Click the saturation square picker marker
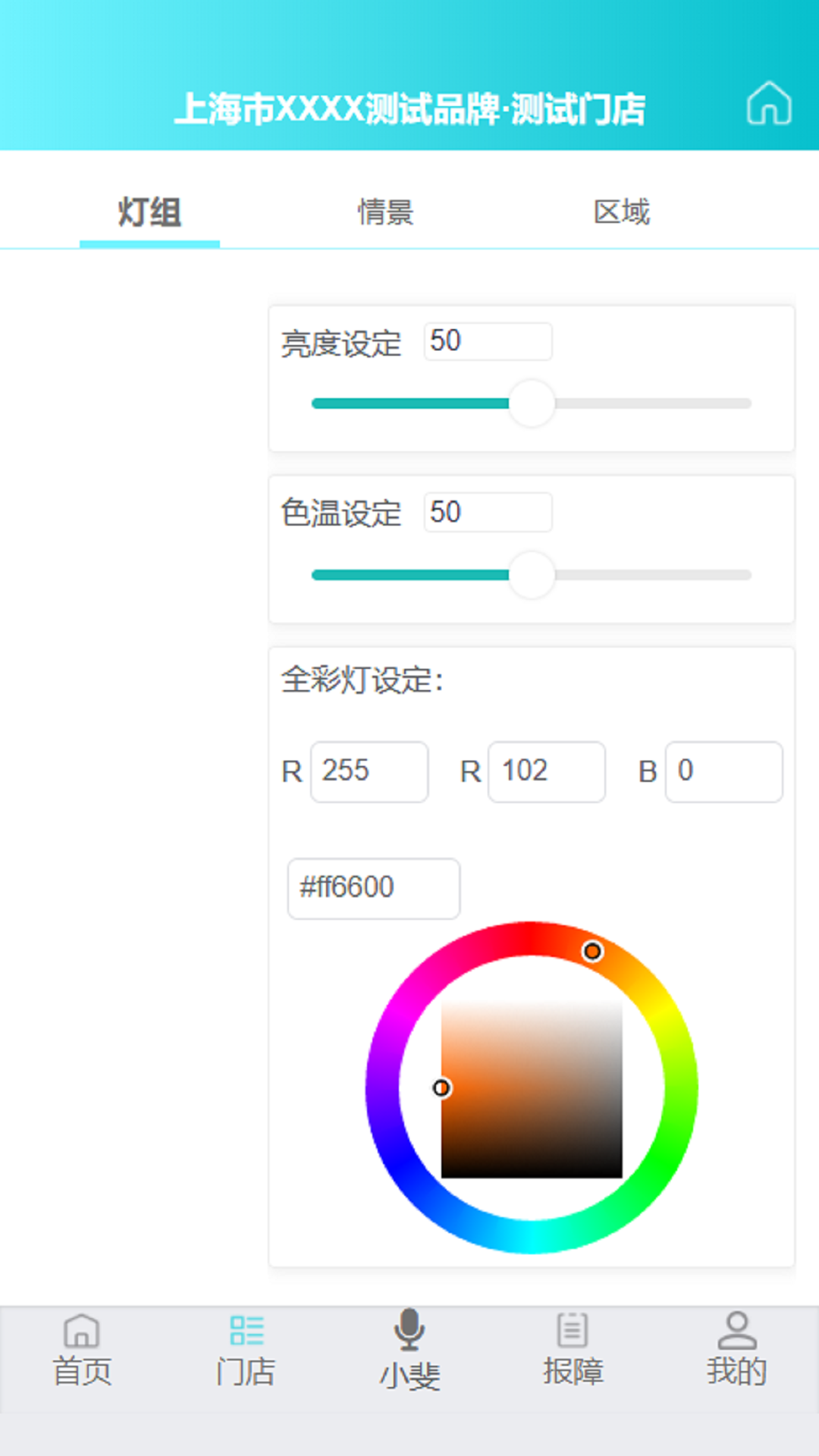 click(x=441, y=1088)
